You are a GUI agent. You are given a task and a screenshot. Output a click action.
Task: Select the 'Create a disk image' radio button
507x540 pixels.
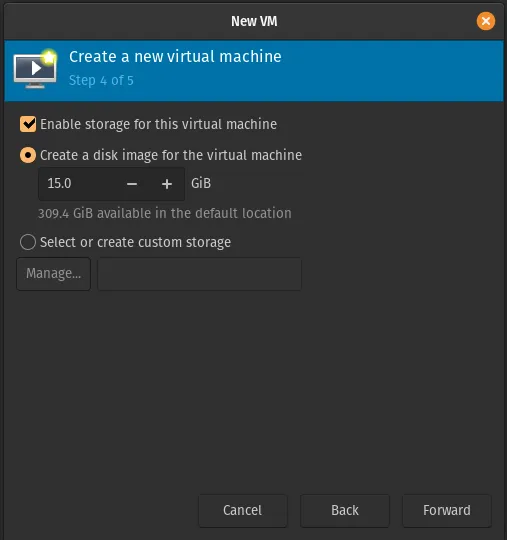click(x=28, y=155)
